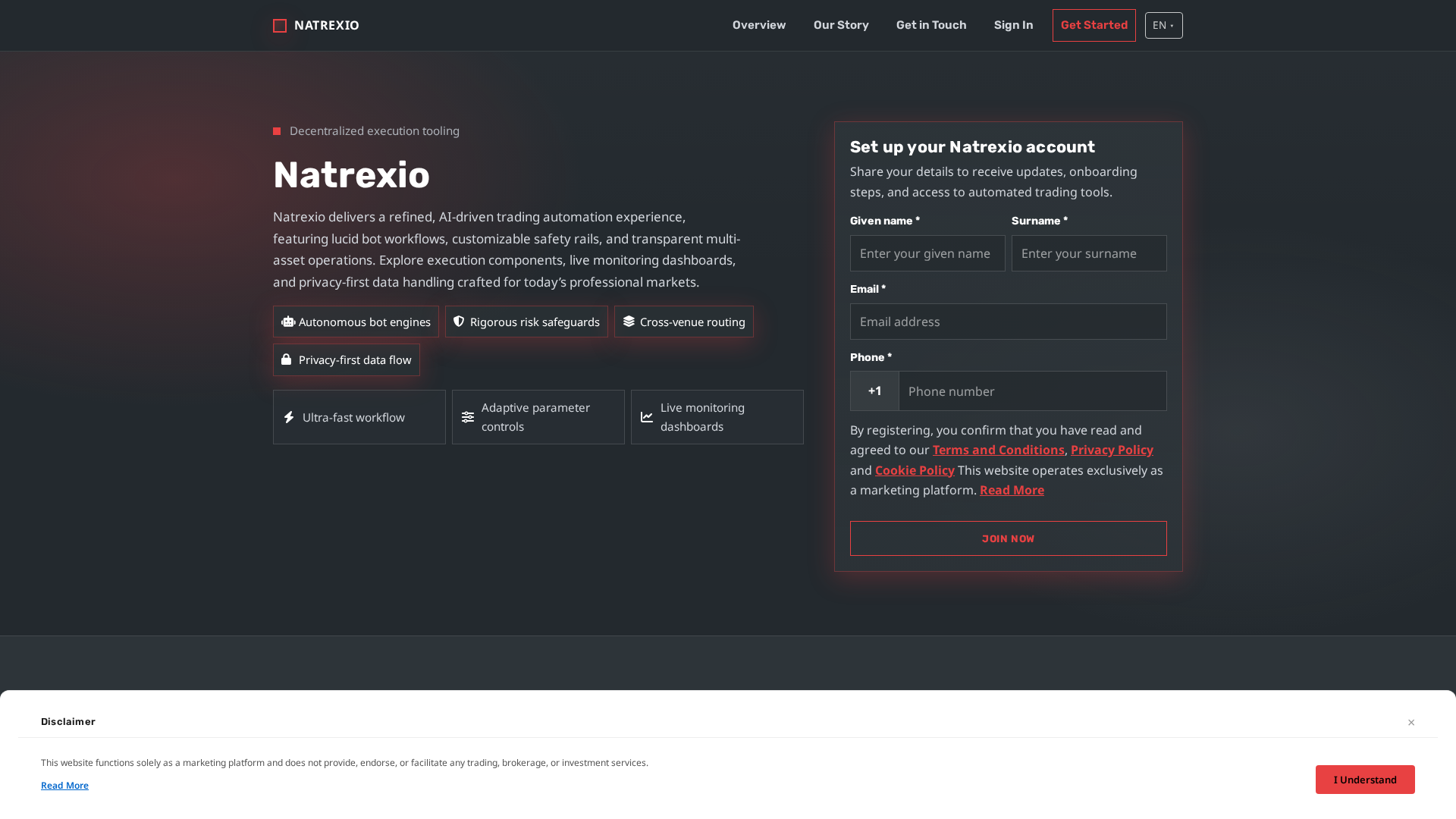Open Get in Touch nav link
The width and height of the screenshot is (1456, 819).
(931, 25)
